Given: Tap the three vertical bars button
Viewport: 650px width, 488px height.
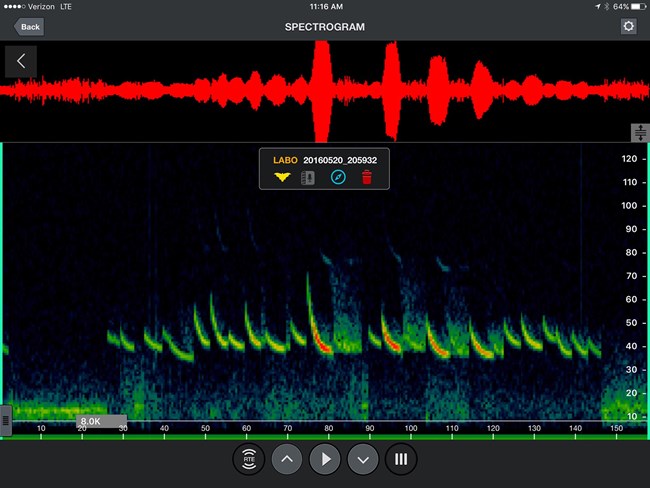Looking at the screenshot, I should coord(401,460).
